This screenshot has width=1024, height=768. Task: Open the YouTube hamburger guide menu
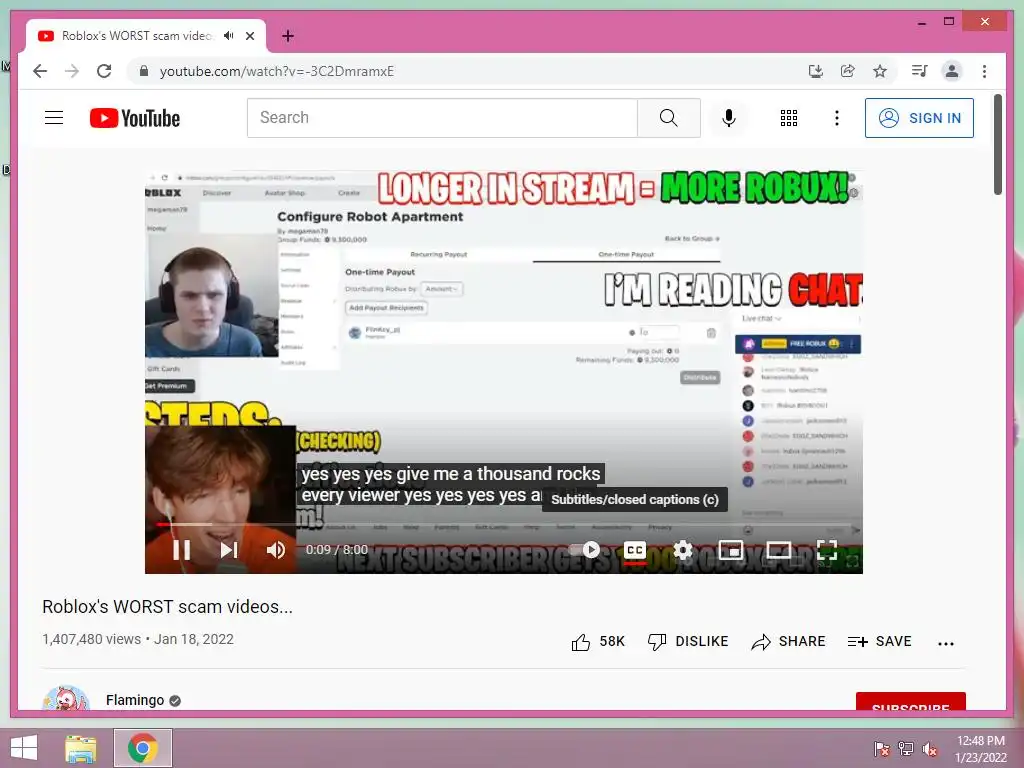tap(54, 118)
